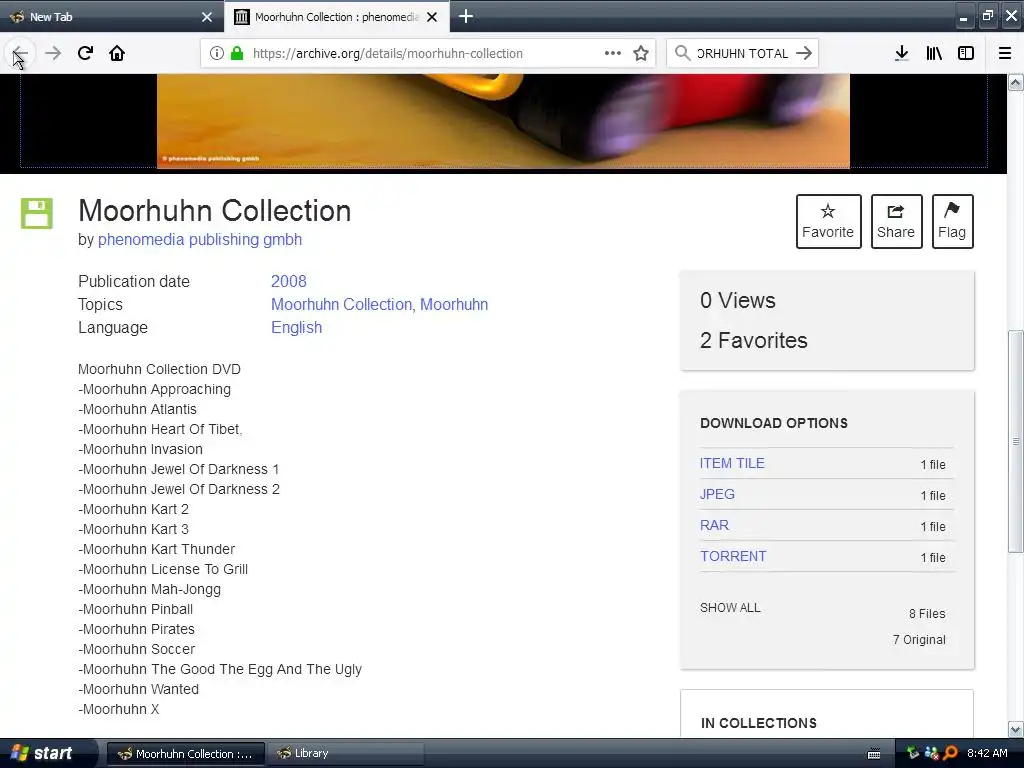
Task: Open the Firefox hamburger menu
Action: [x=1005, y=54]
